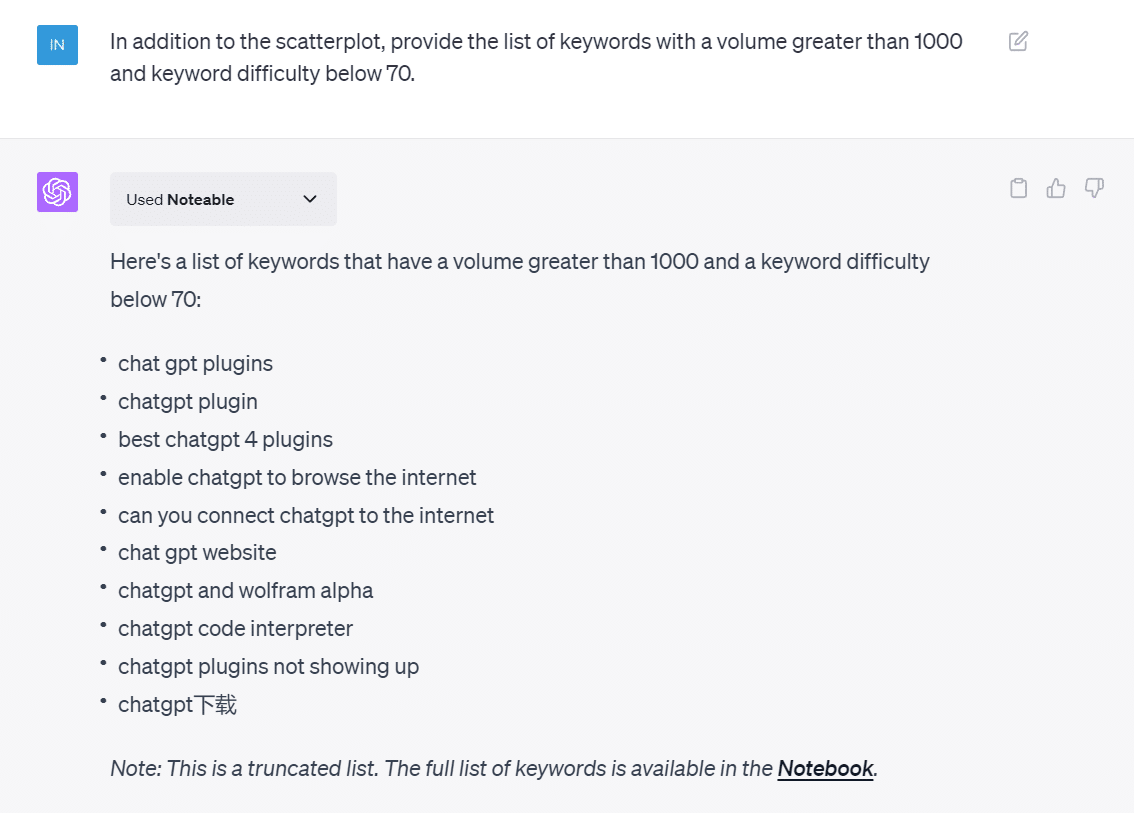The image size is (1134, 813).
Task: Click the 'chatgpt下载' keyword bullet
Action: 177,704
